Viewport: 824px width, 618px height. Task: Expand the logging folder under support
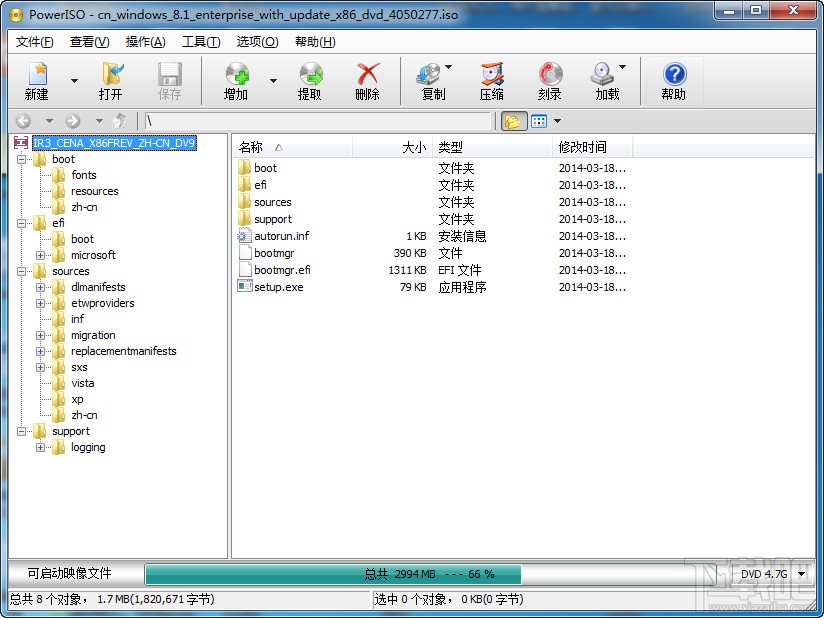point(40,448)
